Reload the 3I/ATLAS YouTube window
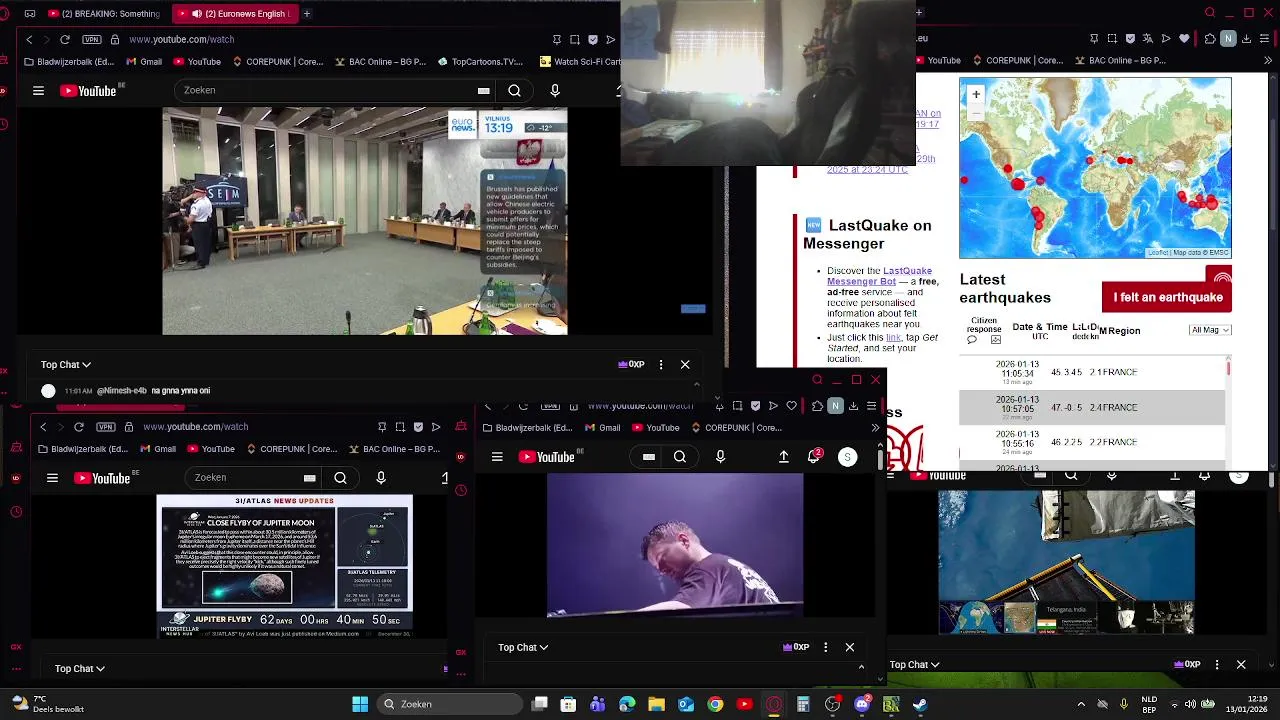 click(79, 427)
